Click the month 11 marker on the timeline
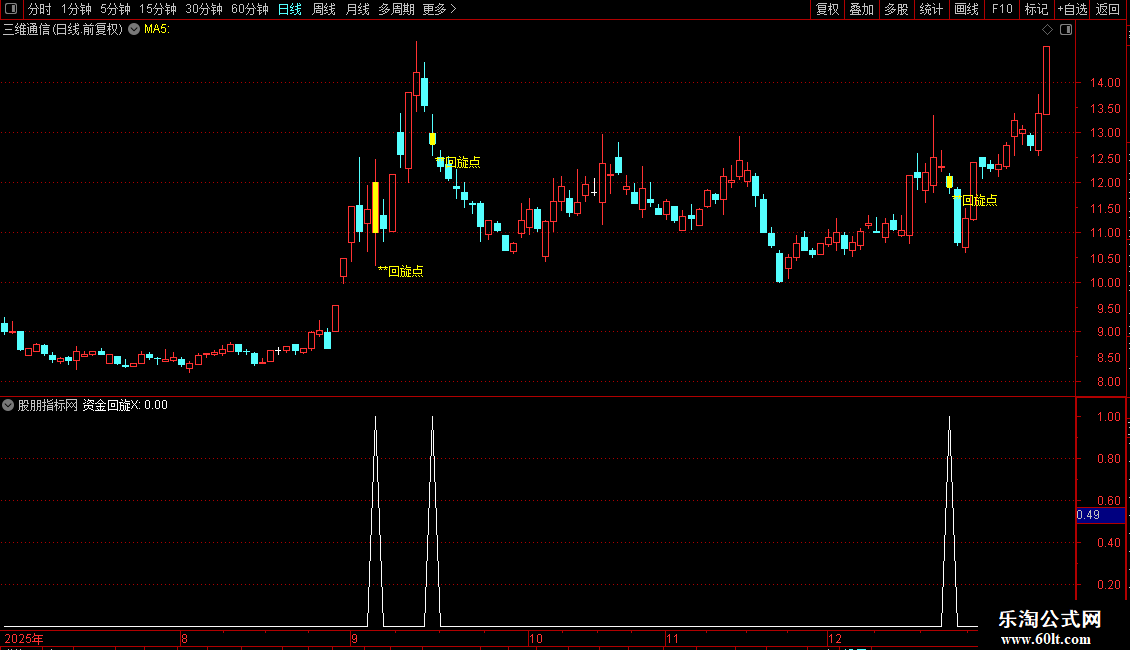1130x650 pixels. pos(672,638)
